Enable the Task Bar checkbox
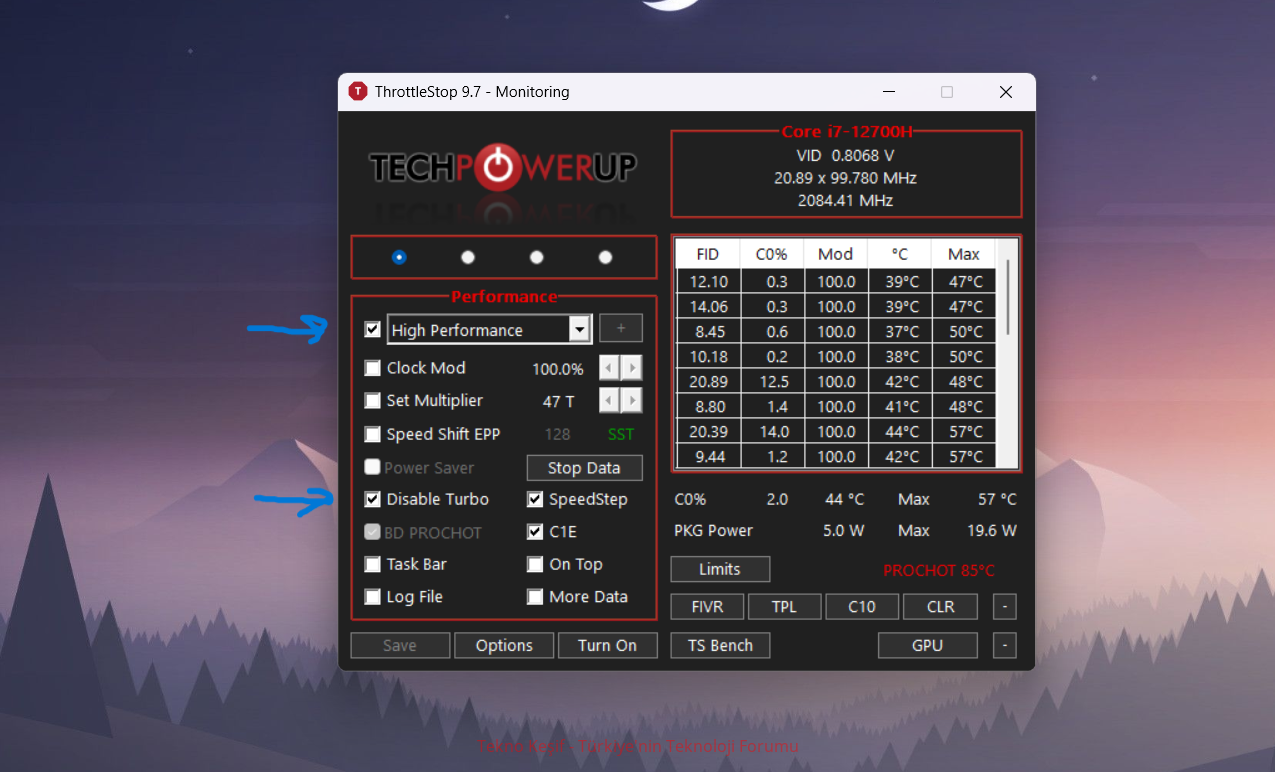Image resolution: width=1275 pixels, height=772 pixels. coord(373,564)
